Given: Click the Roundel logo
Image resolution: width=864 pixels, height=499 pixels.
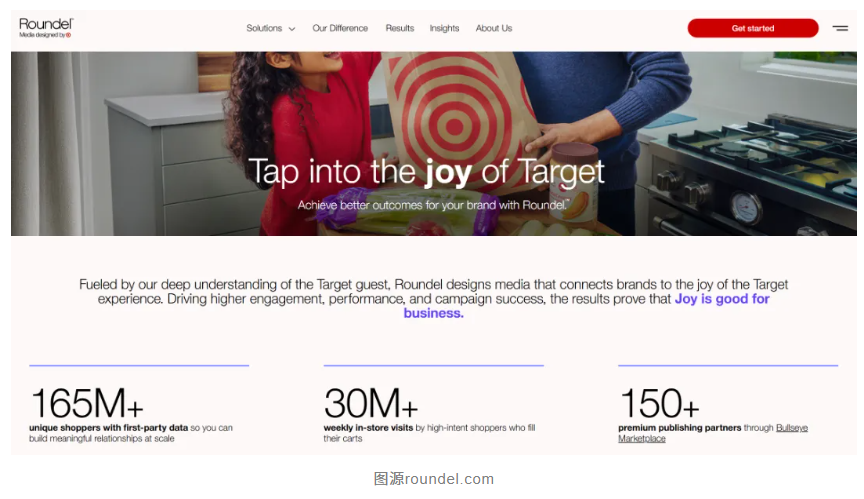Looking at the screenshot, I should tap(46, 24).
